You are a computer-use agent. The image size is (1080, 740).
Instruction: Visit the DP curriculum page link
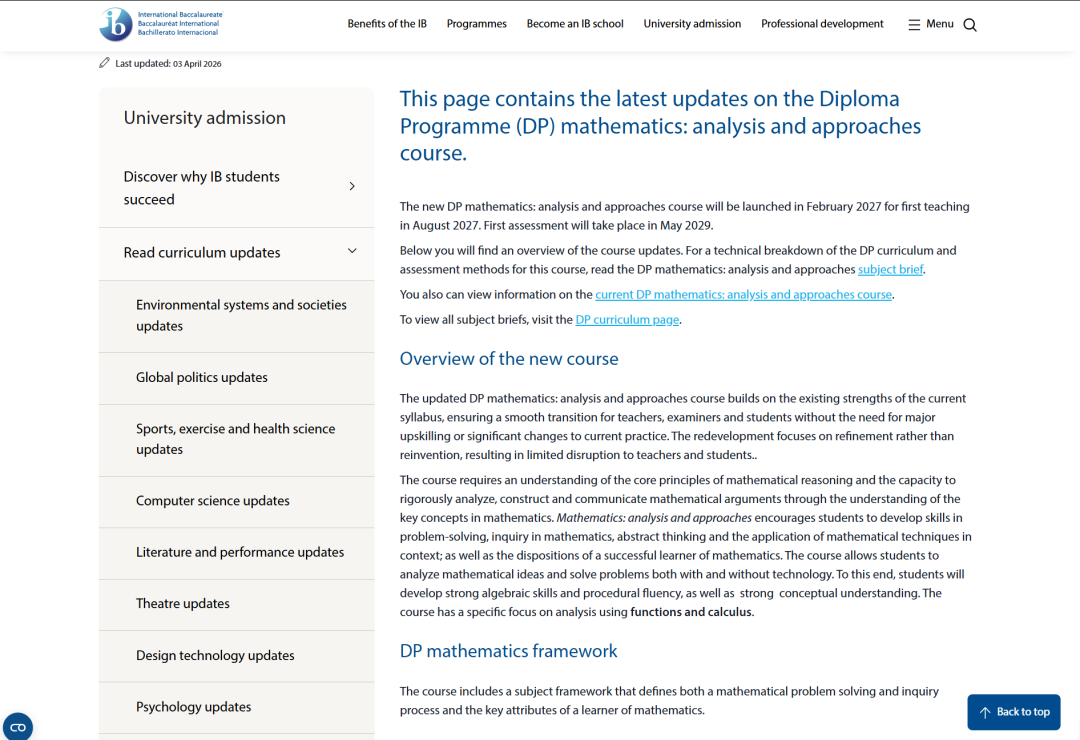pyautogui.click(x=627, y=320)
